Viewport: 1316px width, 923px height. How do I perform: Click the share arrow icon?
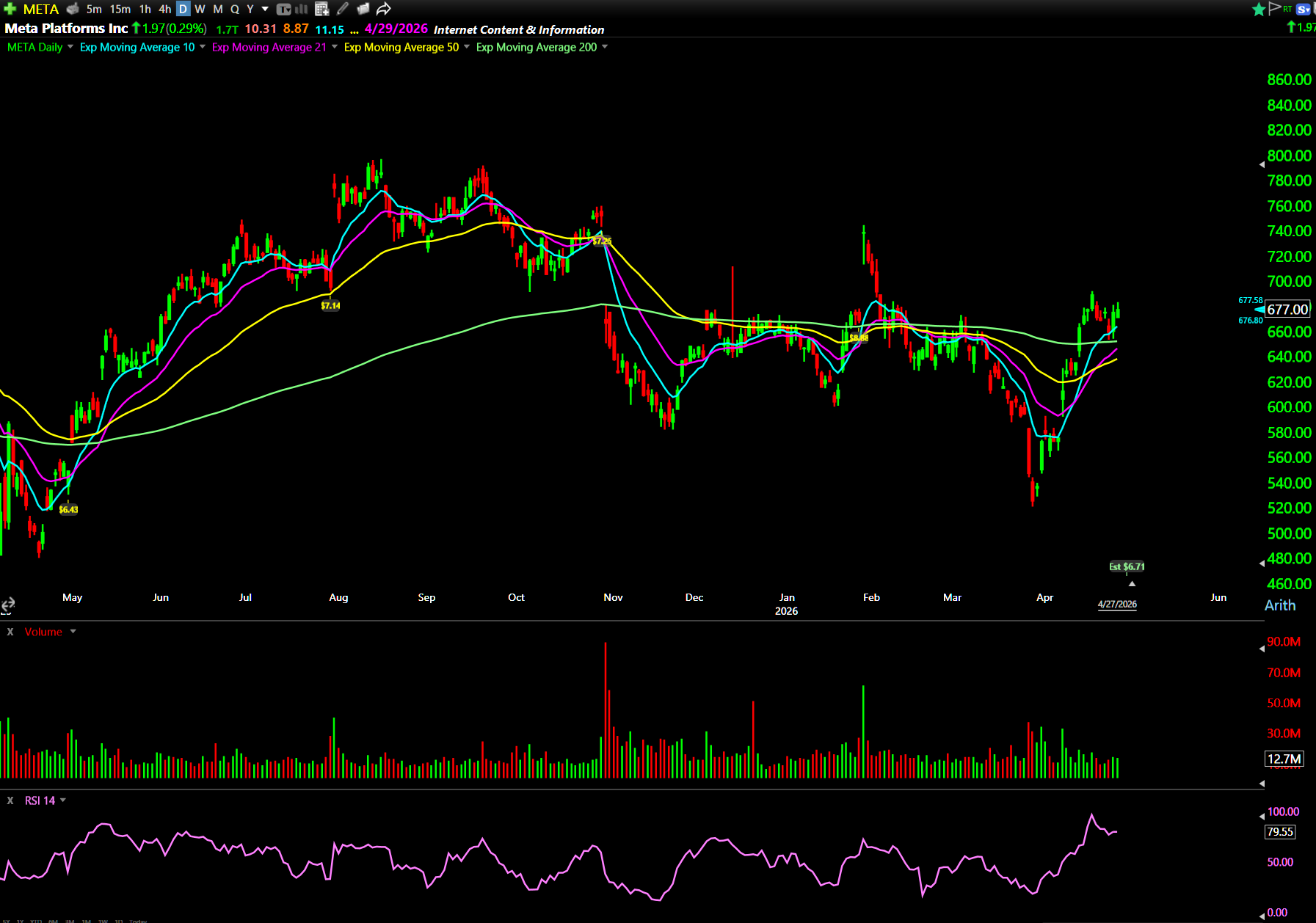(383, 9)
